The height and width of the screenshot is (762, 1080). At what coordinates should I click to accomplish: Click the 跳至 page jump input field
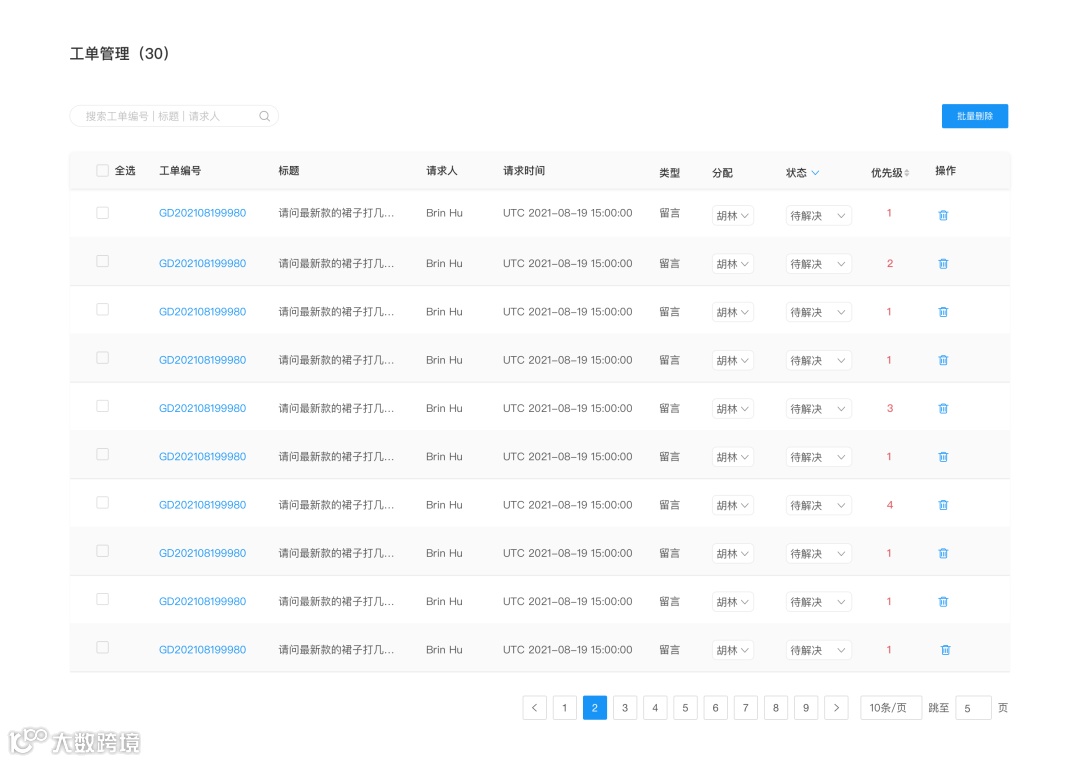click(x=972, y=707)
